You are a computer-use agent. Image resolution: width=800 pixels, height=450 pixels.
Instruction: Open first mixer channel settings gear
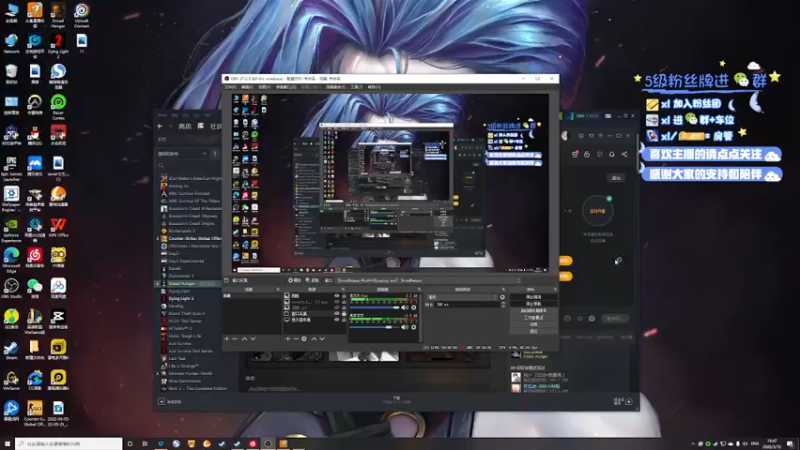(414, 308)
